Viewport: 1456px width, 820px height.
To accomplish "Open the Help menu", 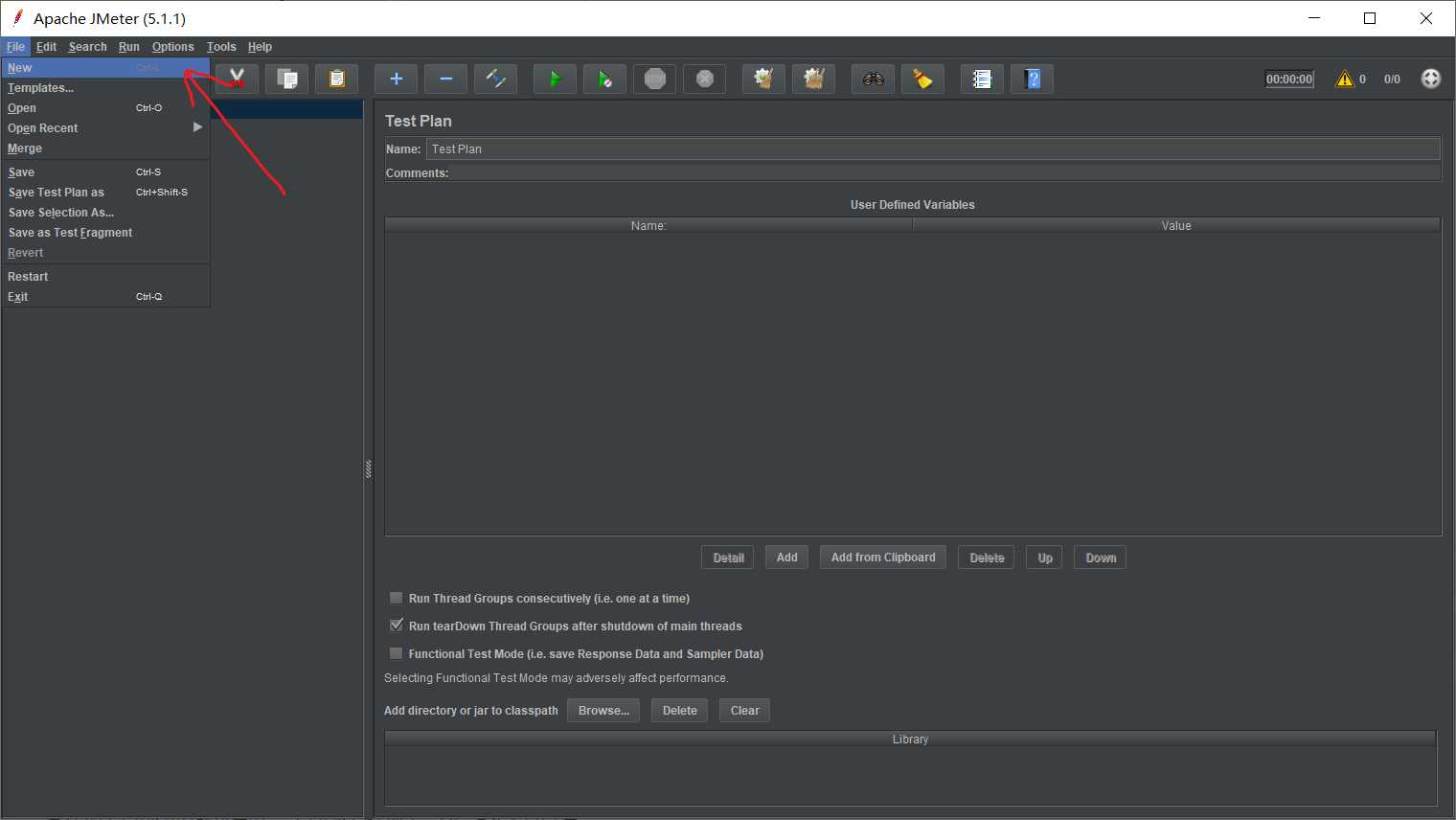I will coord(260,47).
